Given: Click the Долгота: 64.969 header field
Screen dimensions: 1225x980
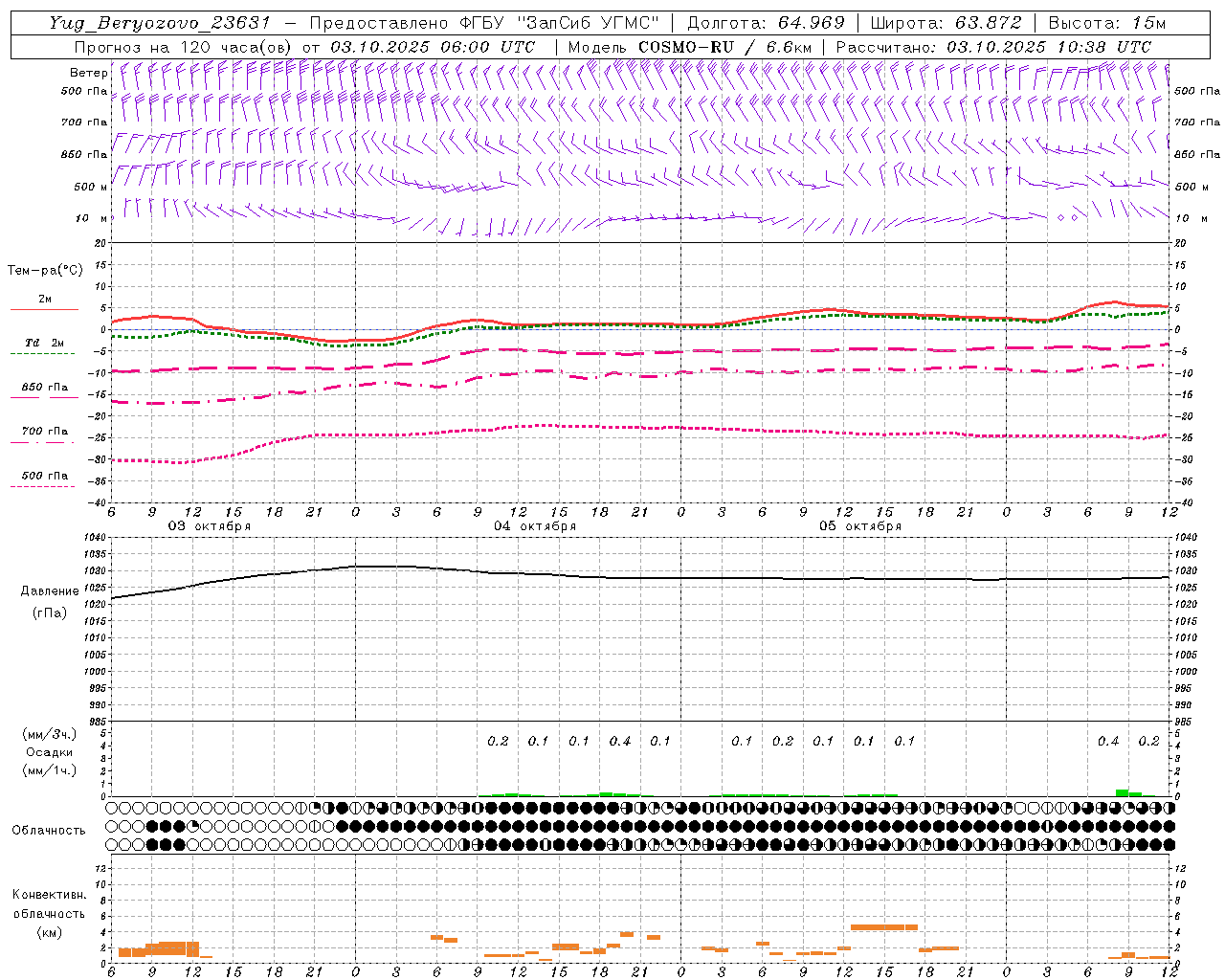Looking at the screenshot, I should (766, 23).
